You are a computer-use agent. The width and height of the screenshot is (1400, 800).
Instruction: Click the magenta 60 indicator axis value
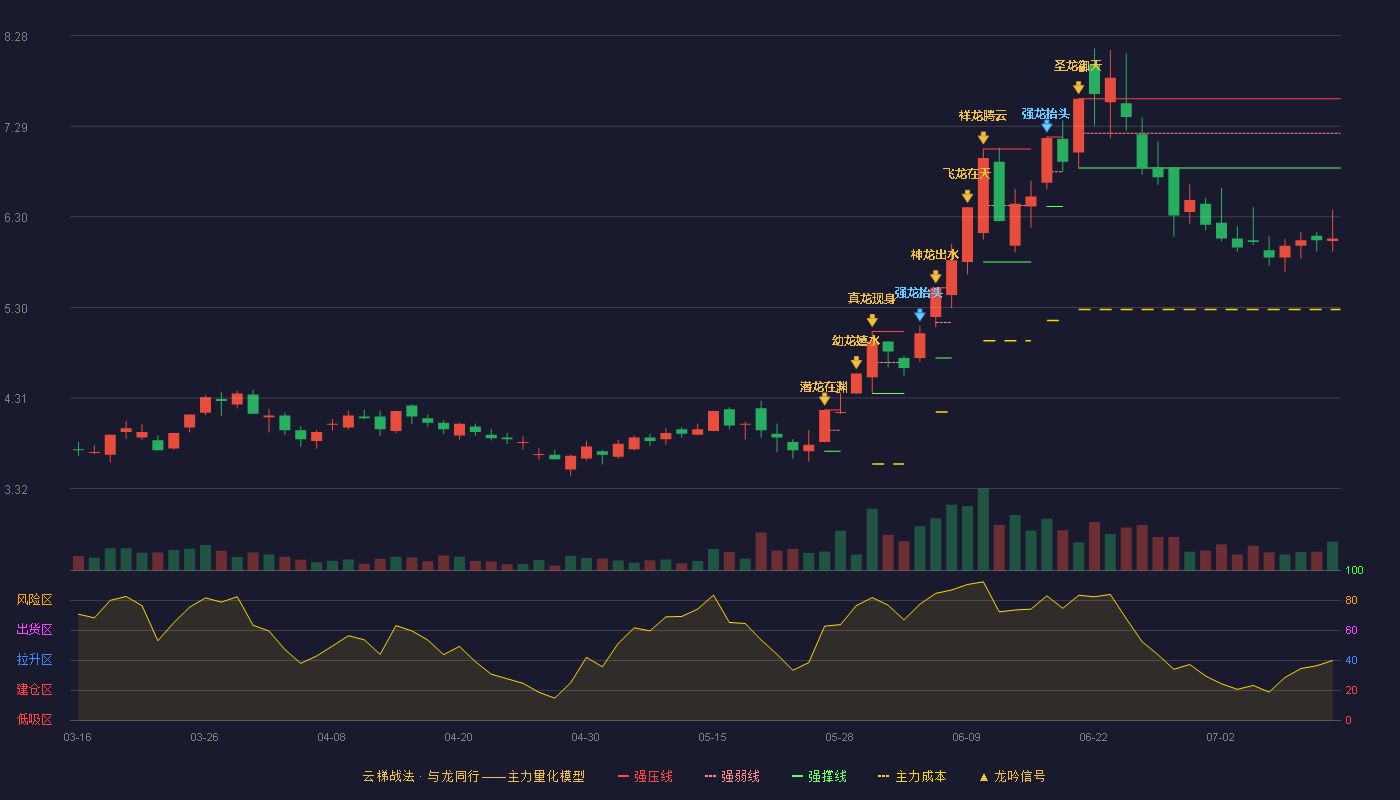coord(1351,630)
